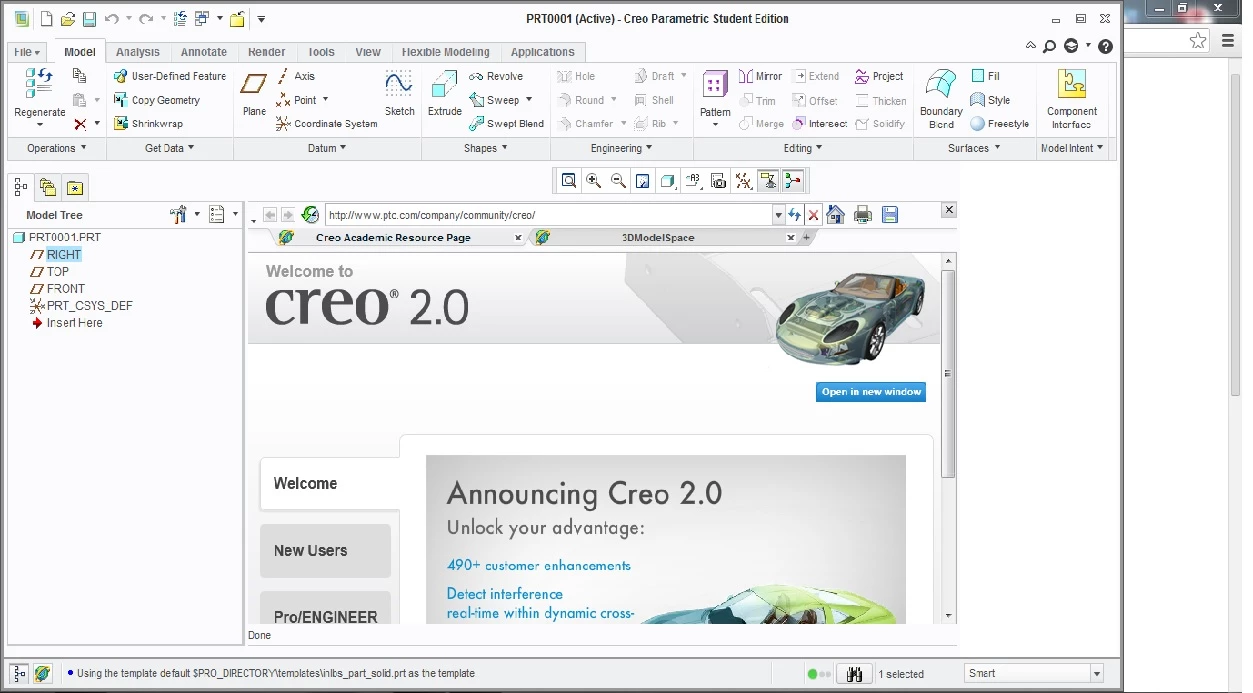This screenshot has height=693, width=1253.
Task: Select the Coordinate System tool
Action: (x=327, y=124)
